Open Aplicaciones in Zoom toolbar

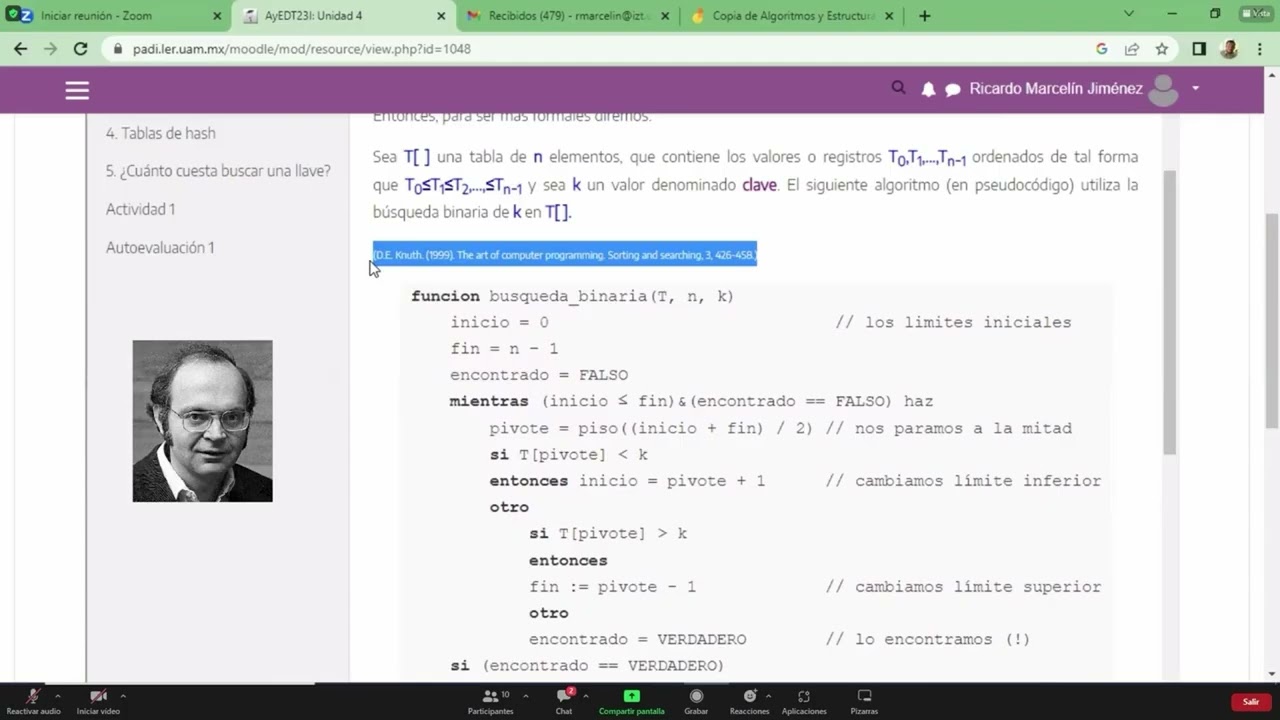pos(804,701)
